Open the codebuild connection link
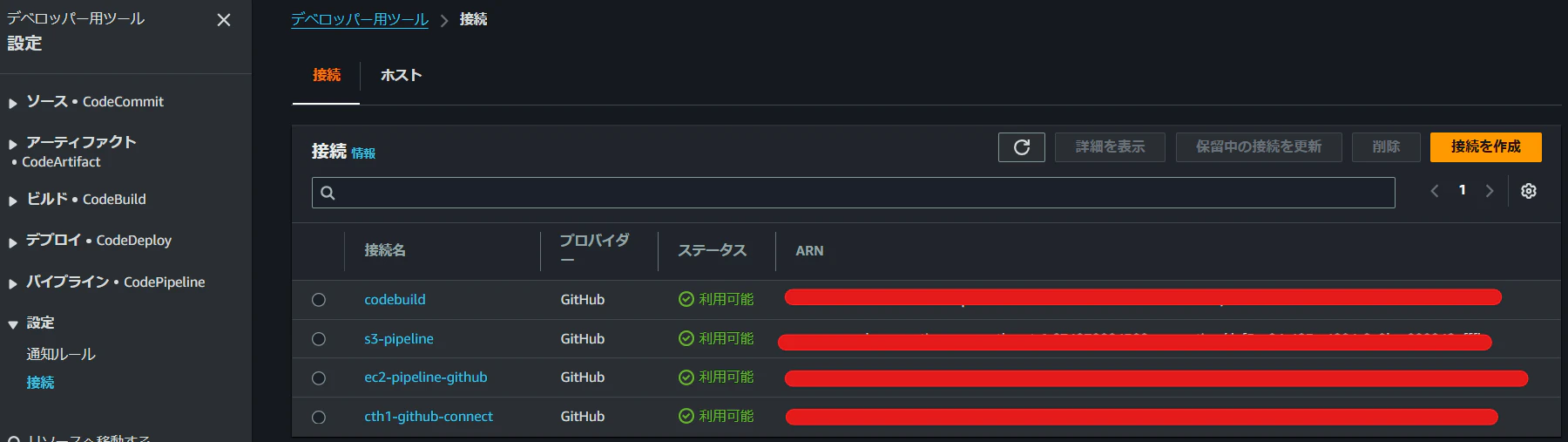 (x=395, y=299)
